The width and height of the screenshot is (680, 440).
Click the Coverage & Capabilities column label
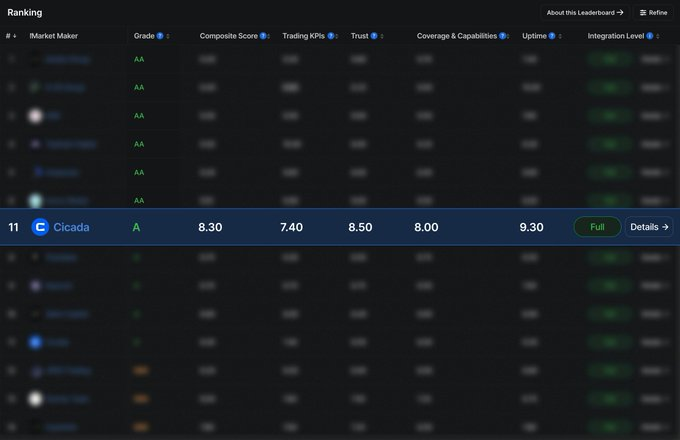pyautogui.click(x=457, y=36)
